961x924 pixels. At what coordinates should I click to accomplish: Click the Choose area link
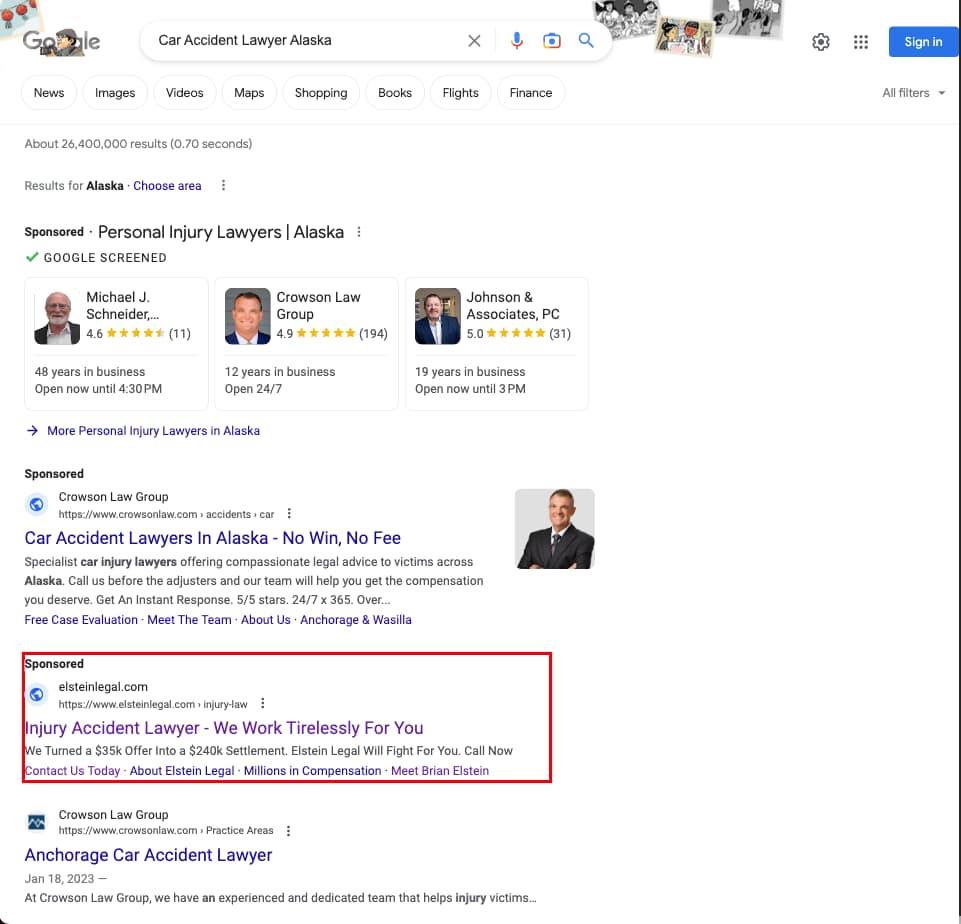[x=167, y=186]
